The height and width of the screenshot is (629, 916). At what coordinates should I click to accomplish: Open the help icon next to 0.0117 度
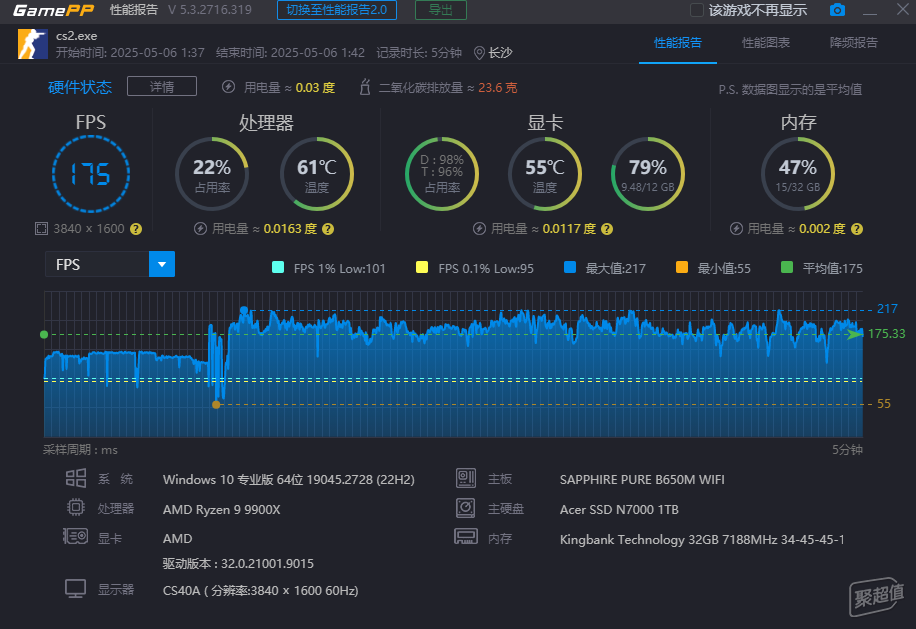tap(607, 229)
